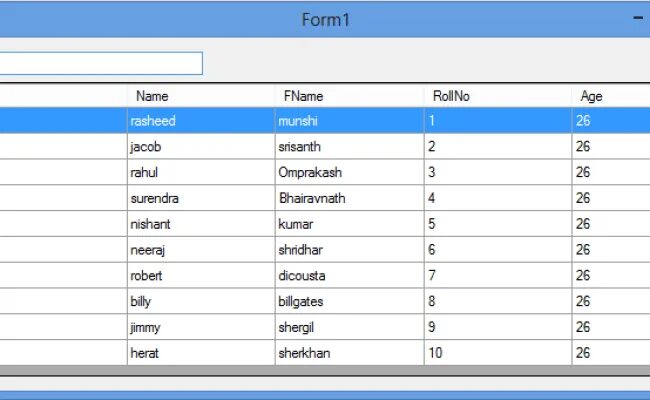The width and height of the screenshot is (650, 400).
Task: Click the Age column header
Action: [x=610, y=96]
